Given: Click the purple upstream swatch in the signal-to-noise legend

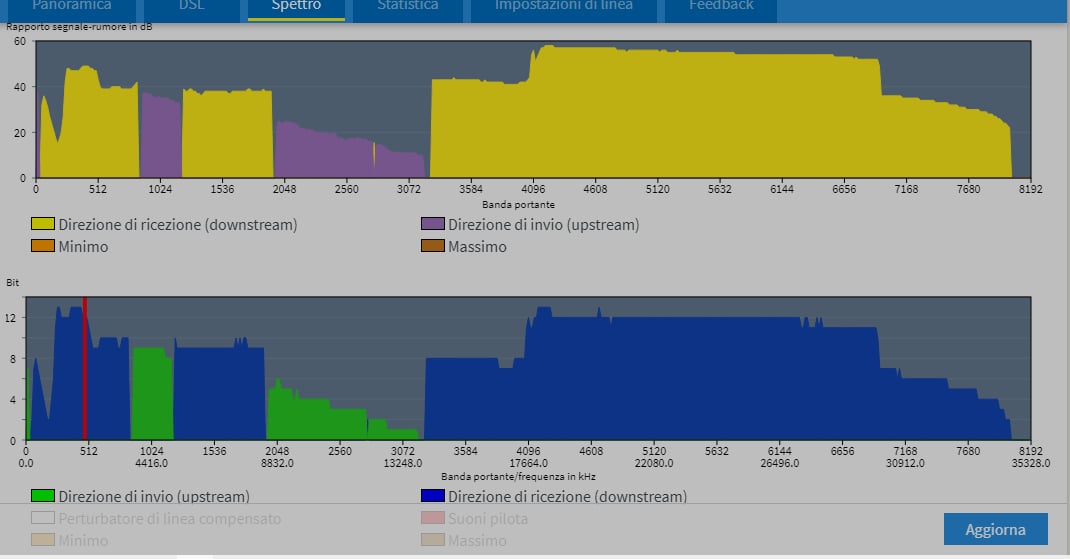Looking at the screenshot, I should pos(433,225).
